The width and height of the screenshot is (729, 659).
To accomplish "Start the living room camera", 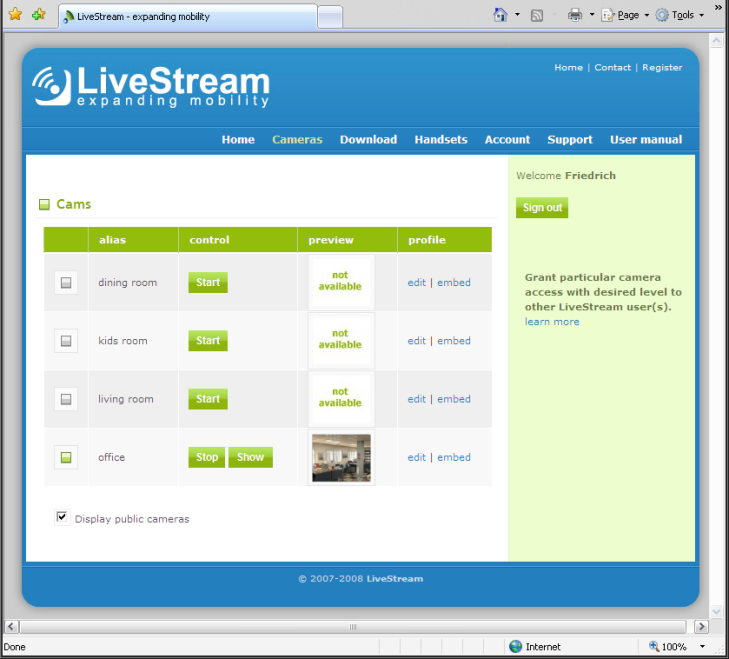I will (208, 399).
